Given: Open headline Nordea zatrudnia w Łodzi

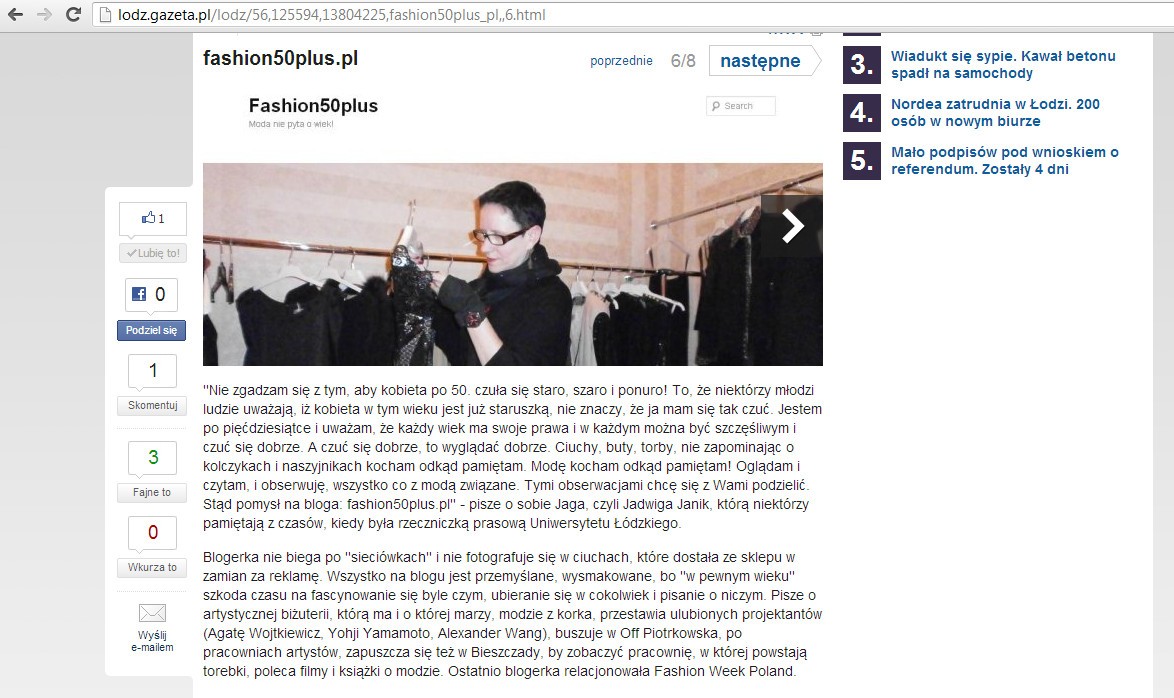Looking at the screenshot, I should coord(995,112).
